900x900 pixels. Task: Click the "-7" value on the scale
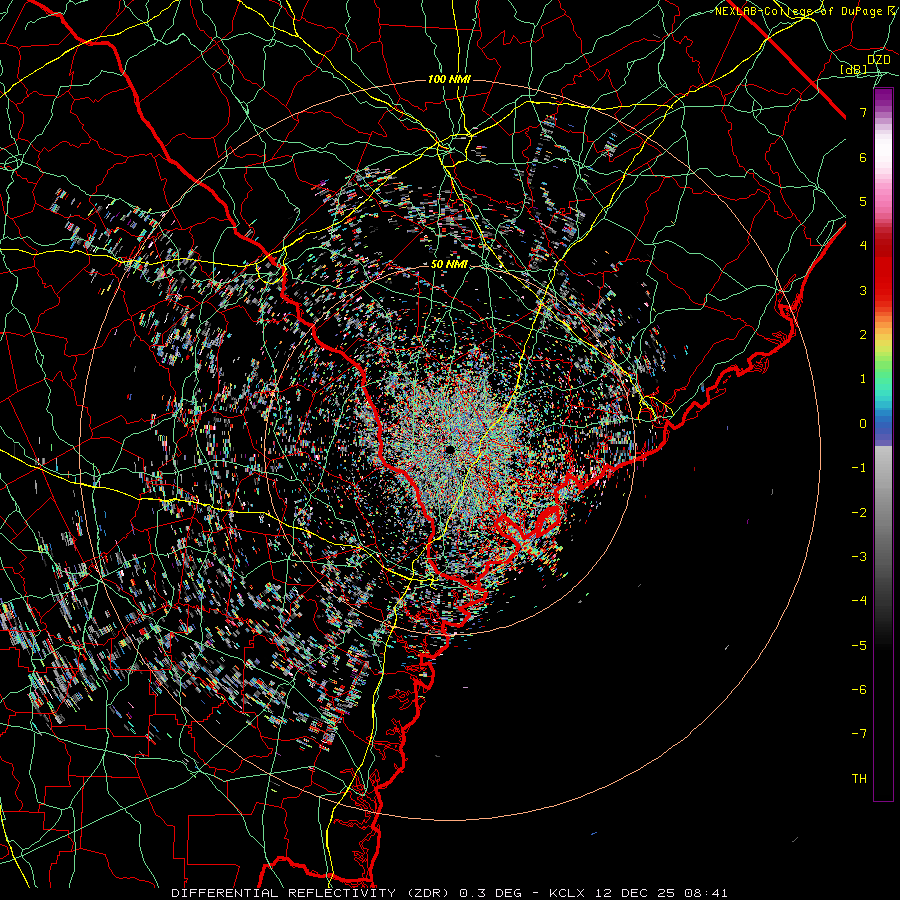(859, 734)
